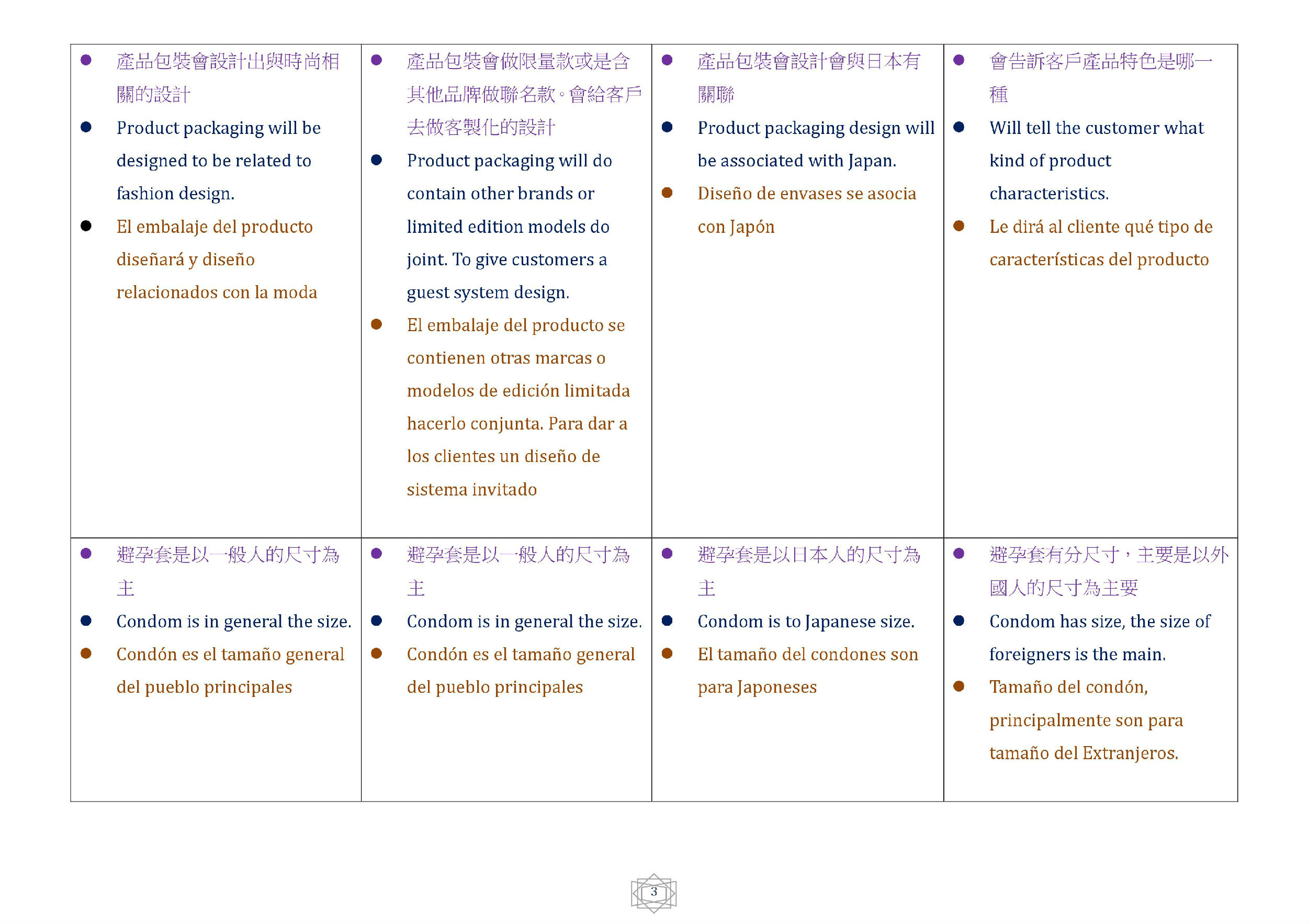Click the text 'be associated with Japan.'

click(796, 161)
